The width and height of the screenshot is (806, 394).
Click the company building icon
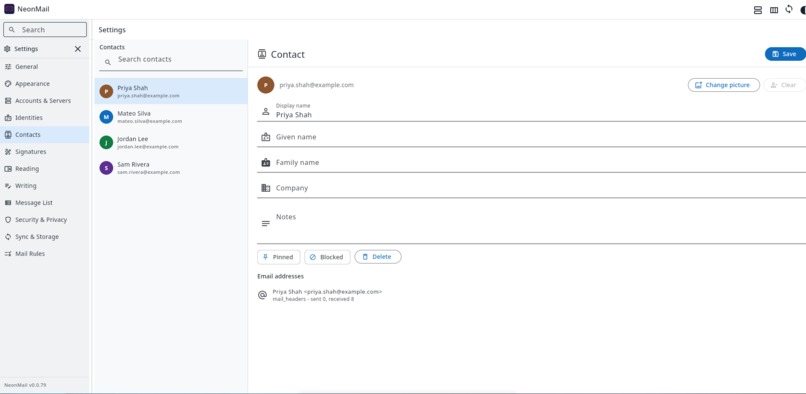tap(266, 188)
